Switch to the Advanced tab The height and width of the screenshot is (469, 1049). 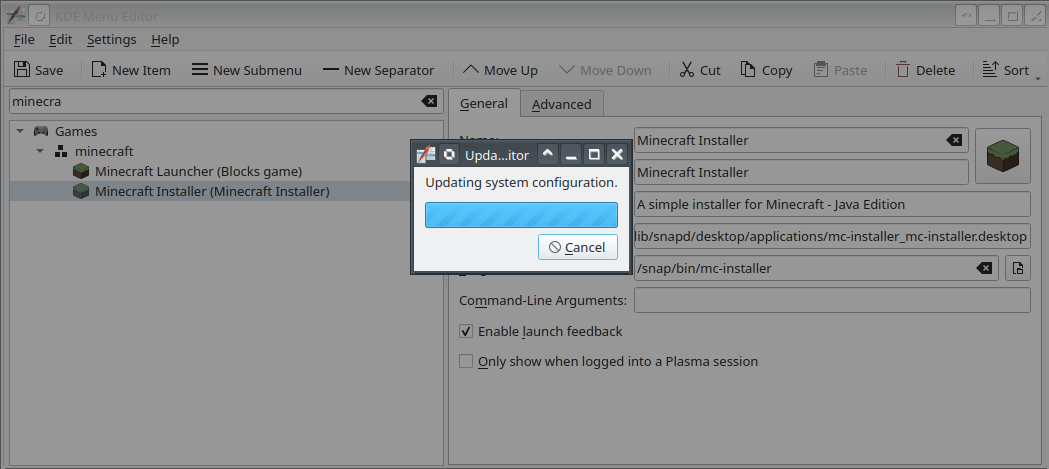pos(562,104)
